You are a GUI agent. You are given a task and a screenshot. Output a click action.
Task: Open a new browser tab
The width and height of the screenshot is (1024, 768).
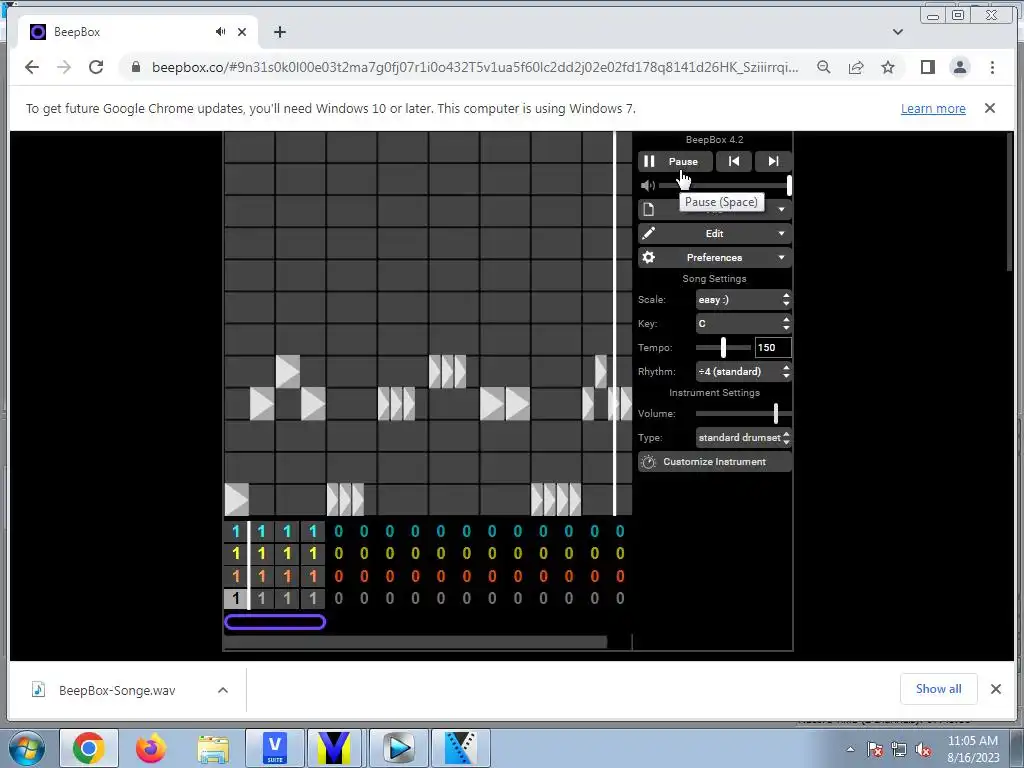click(280, 31)
